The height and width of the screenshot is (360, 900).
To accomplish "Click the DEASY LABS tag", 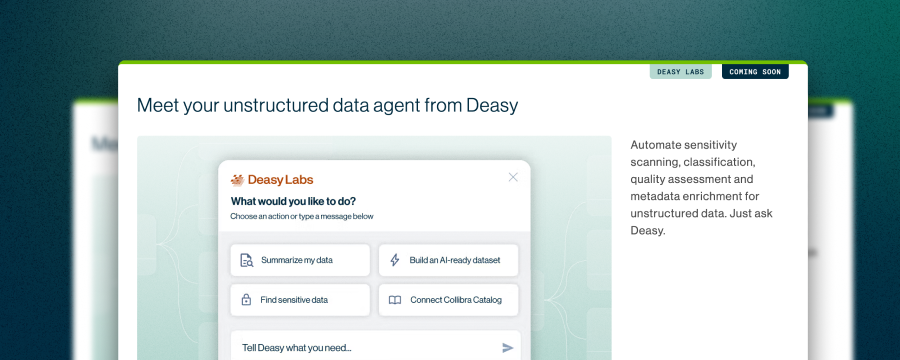I will (681, 72).
